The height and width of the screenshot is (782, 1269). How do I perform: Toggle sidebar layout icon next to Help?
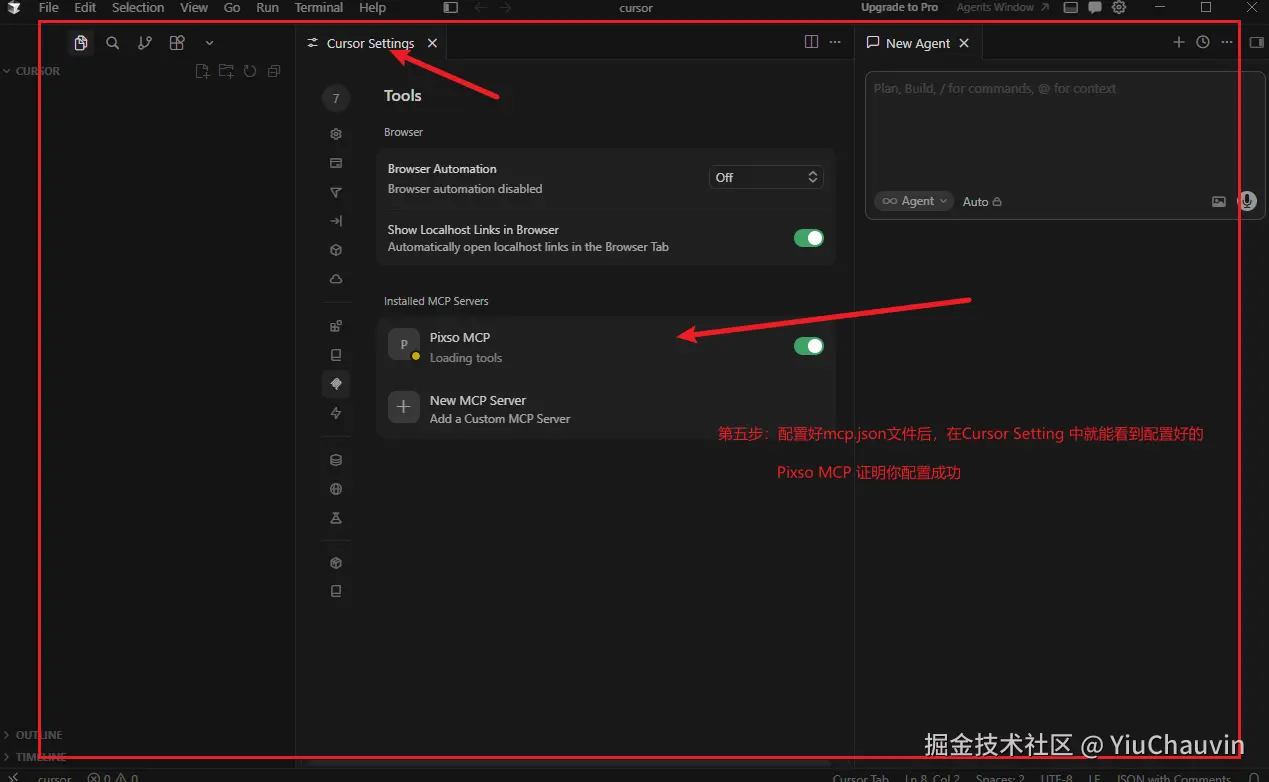tap(451, 7)
